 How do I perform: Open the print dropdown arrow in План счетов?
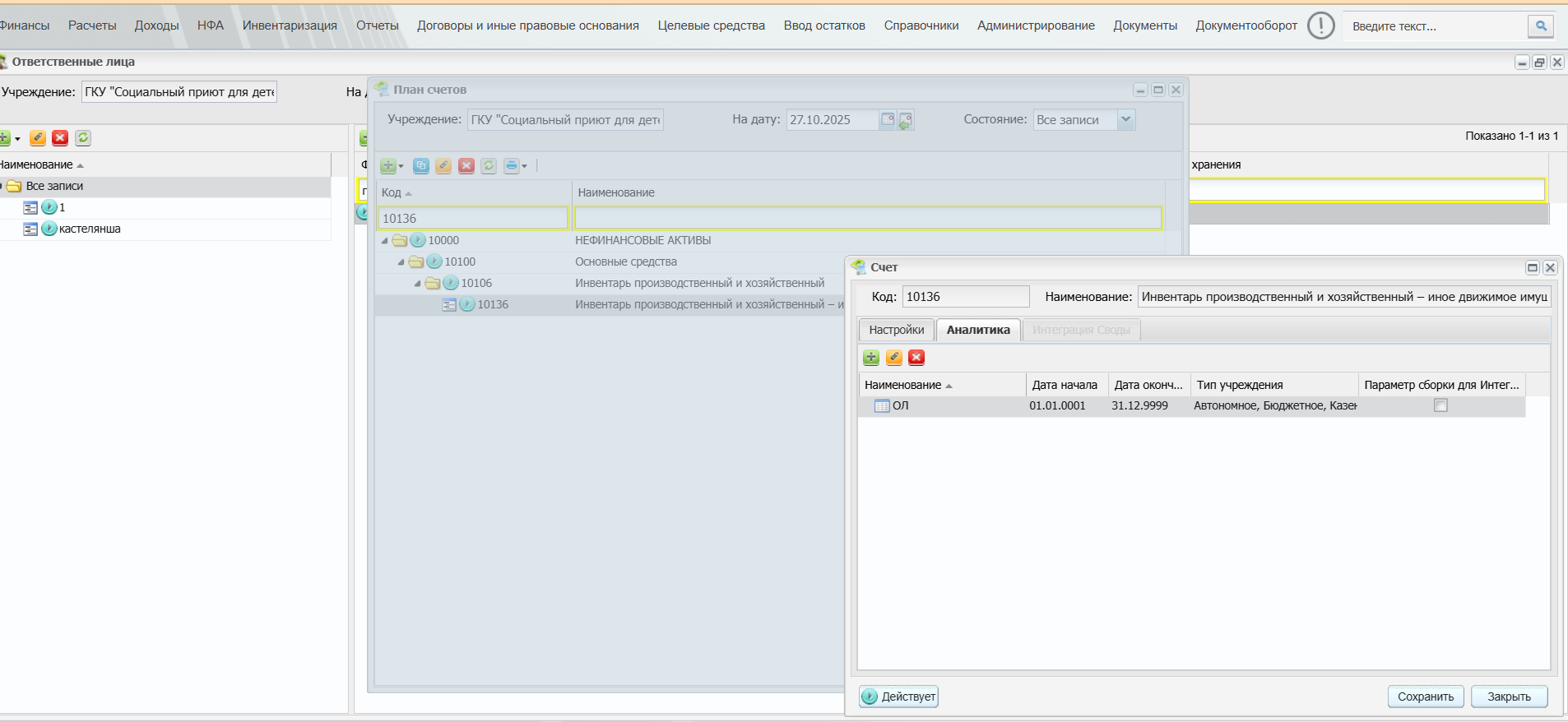point(525,166)
